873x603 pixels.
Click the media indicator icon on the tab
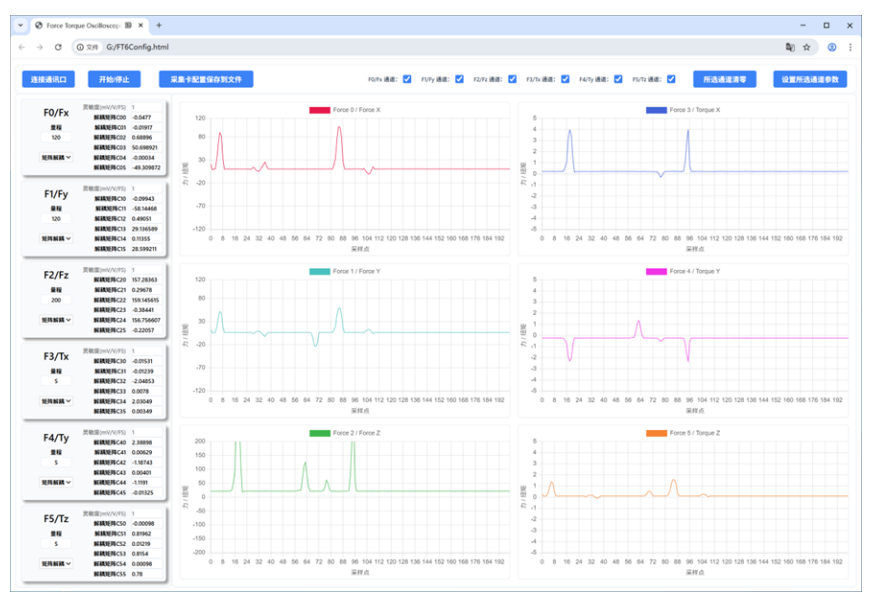[x=129, y=25]
